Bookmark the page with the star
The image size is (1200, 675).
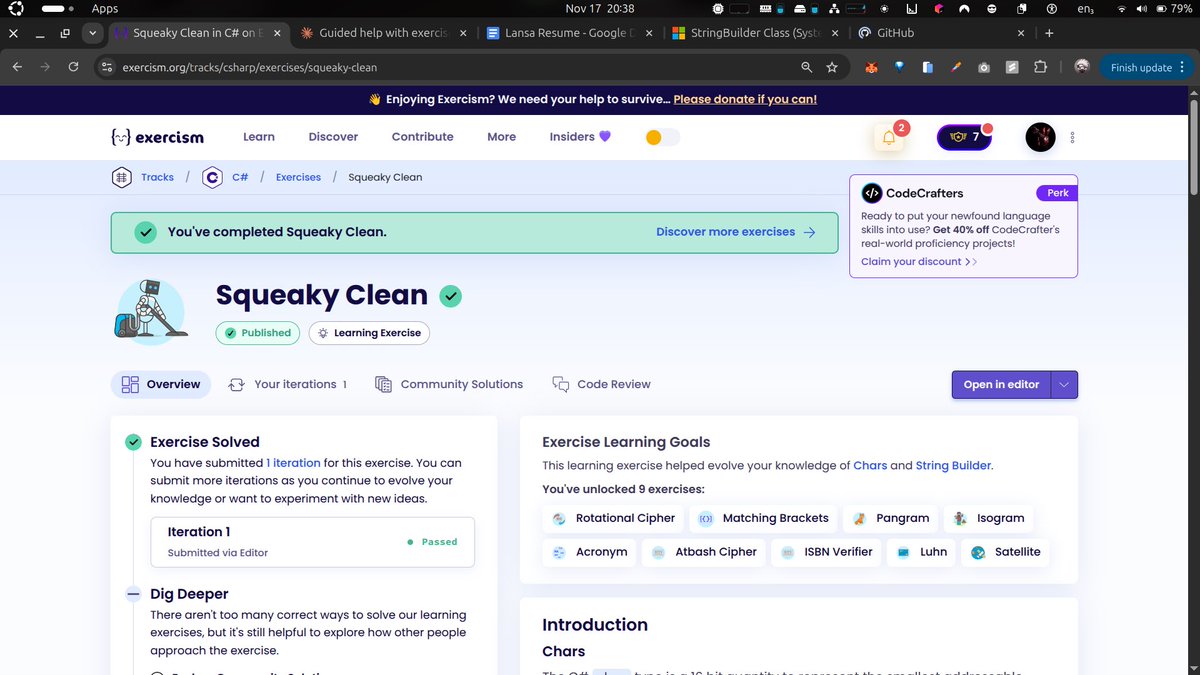pos(832,67)
